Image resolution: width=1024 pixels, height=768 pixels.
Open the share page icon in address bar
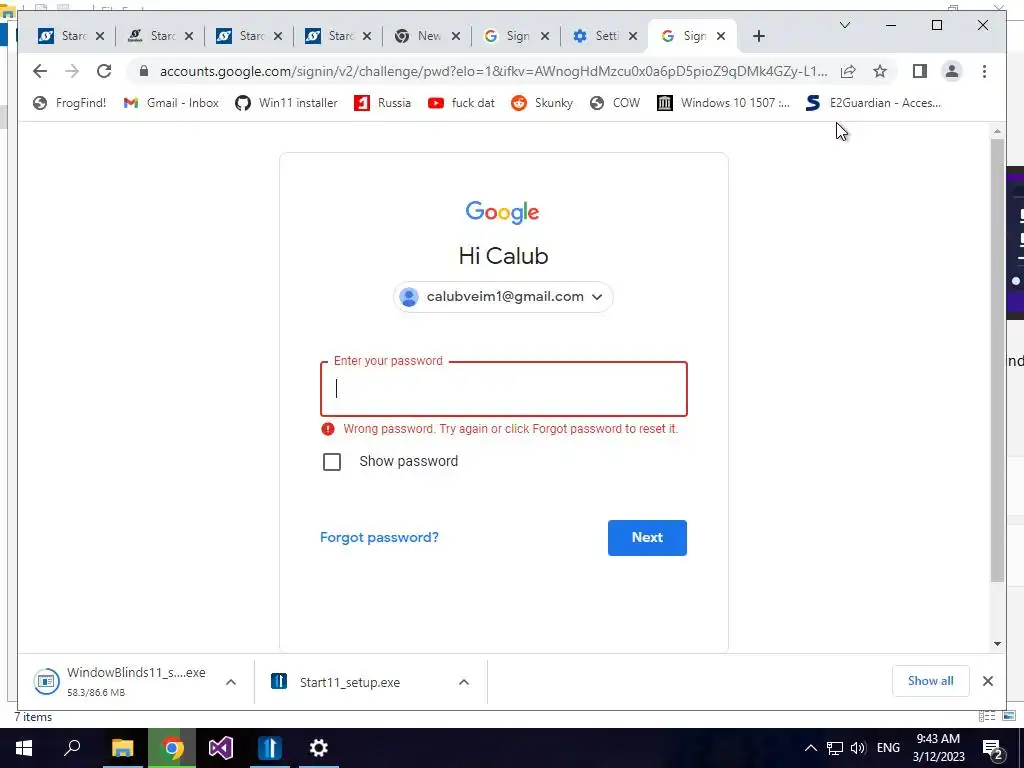pyautogui.click(x=848, y=71)
